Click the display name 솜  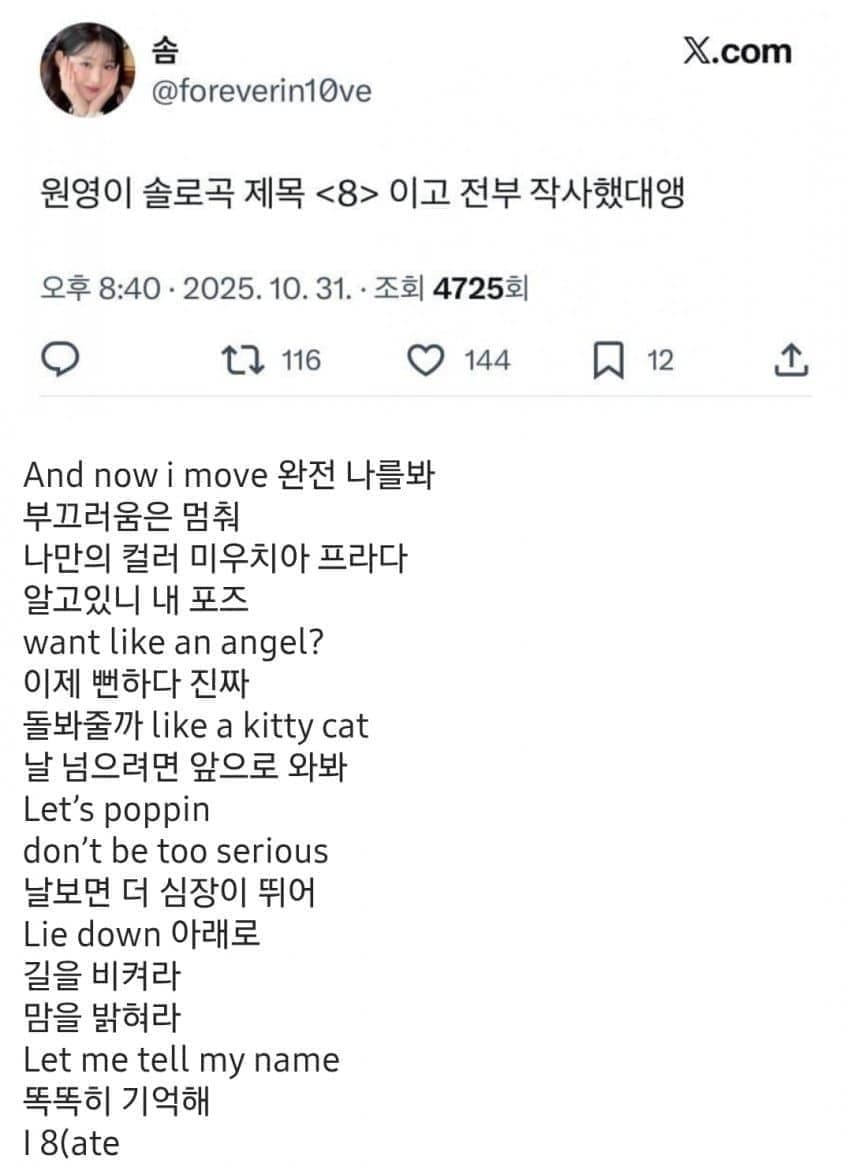tap(167, 48)
